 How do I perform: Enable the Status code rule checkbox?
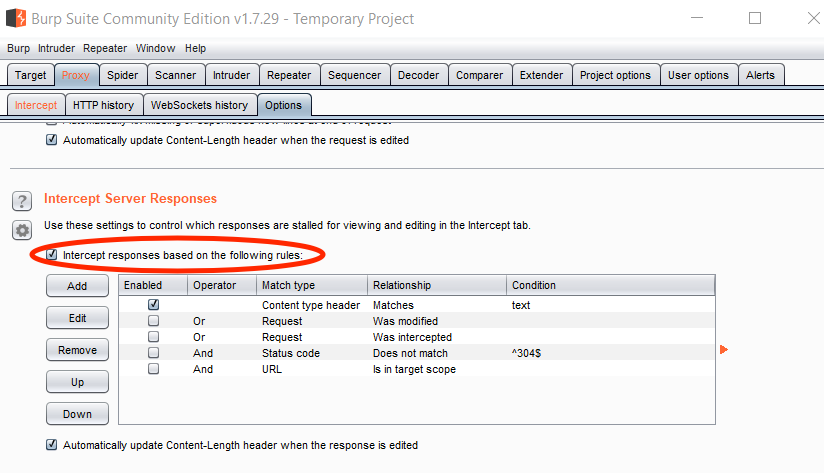(x=154, y=353)
